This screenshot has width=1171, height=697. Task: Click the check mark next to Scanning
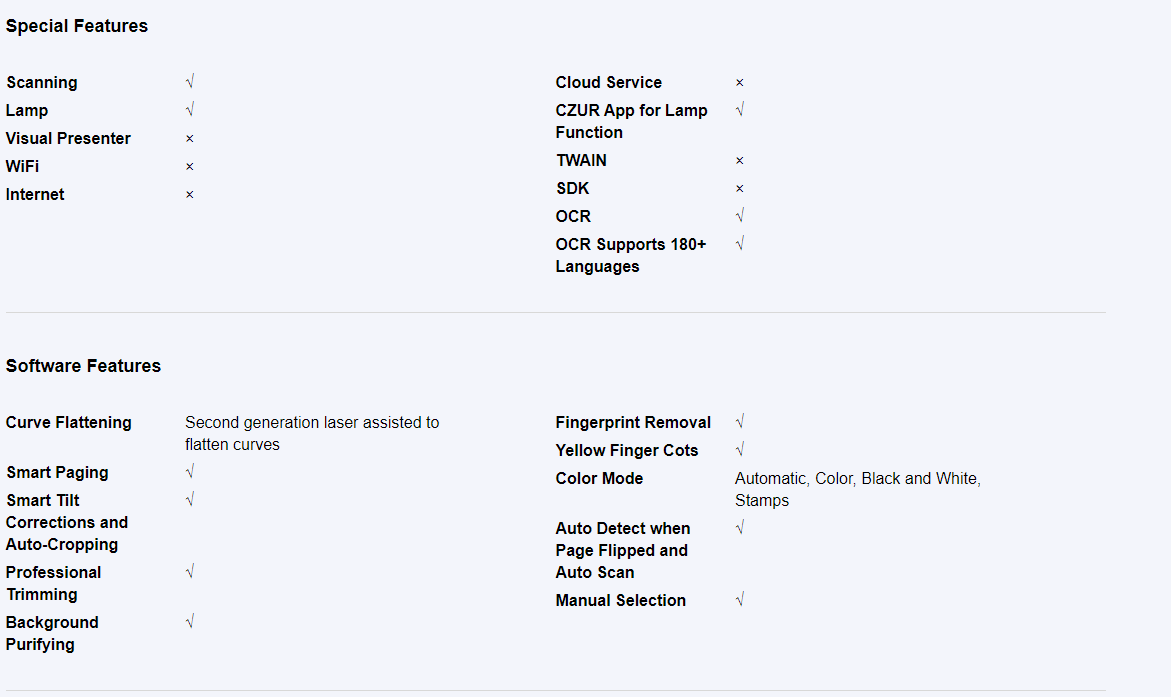point(190,81)
